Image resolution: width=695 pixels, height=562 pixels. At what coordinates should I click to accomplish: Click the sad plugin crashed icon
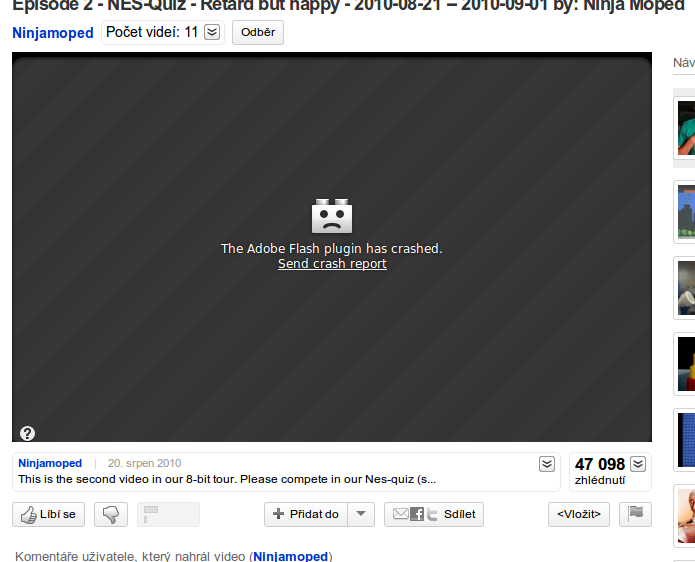click(x=332, y=215)
